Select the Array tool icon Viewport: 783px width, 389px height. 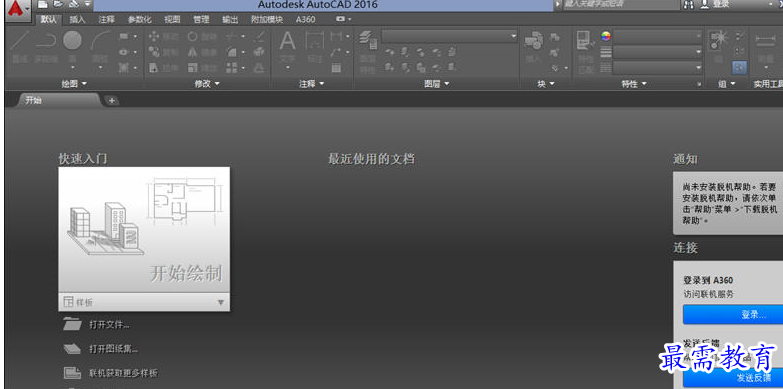[232, 67]
